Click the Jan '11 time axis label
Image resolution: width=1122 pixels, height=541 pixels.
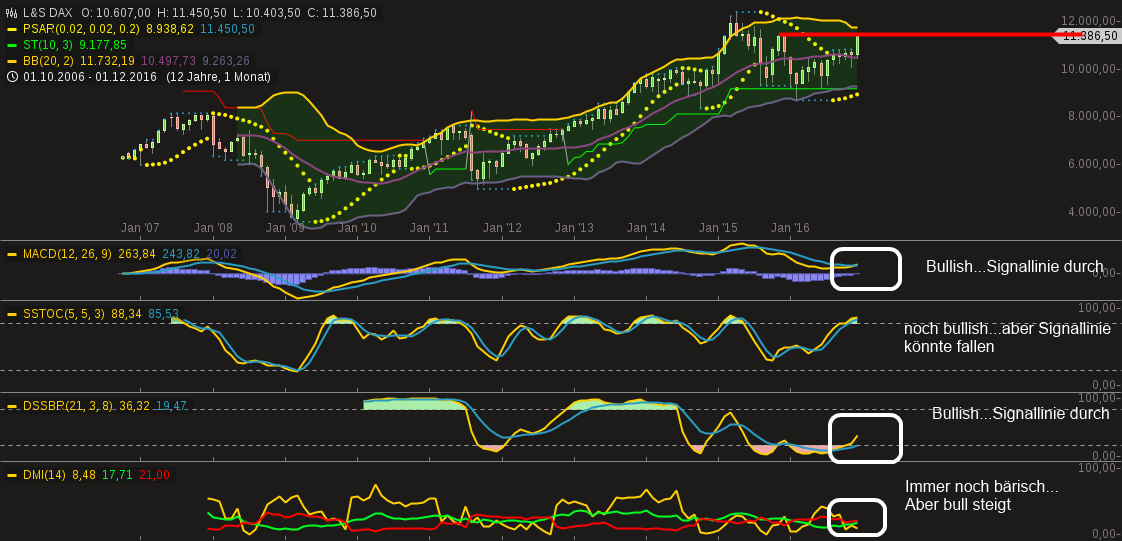[429, 228]
